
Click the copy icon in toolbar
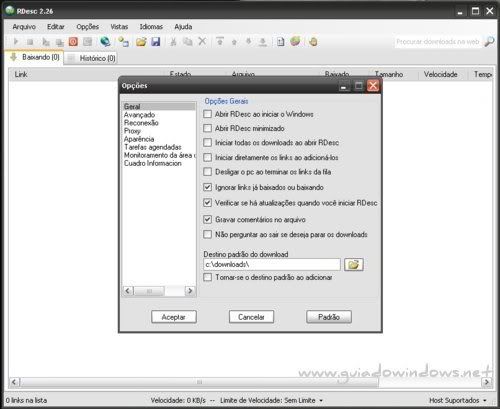tap(188, 42)
